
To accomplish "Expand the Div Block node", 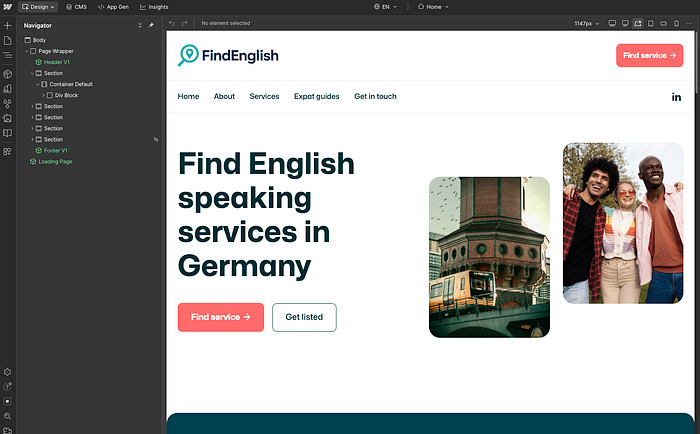I will coord(43,95).
